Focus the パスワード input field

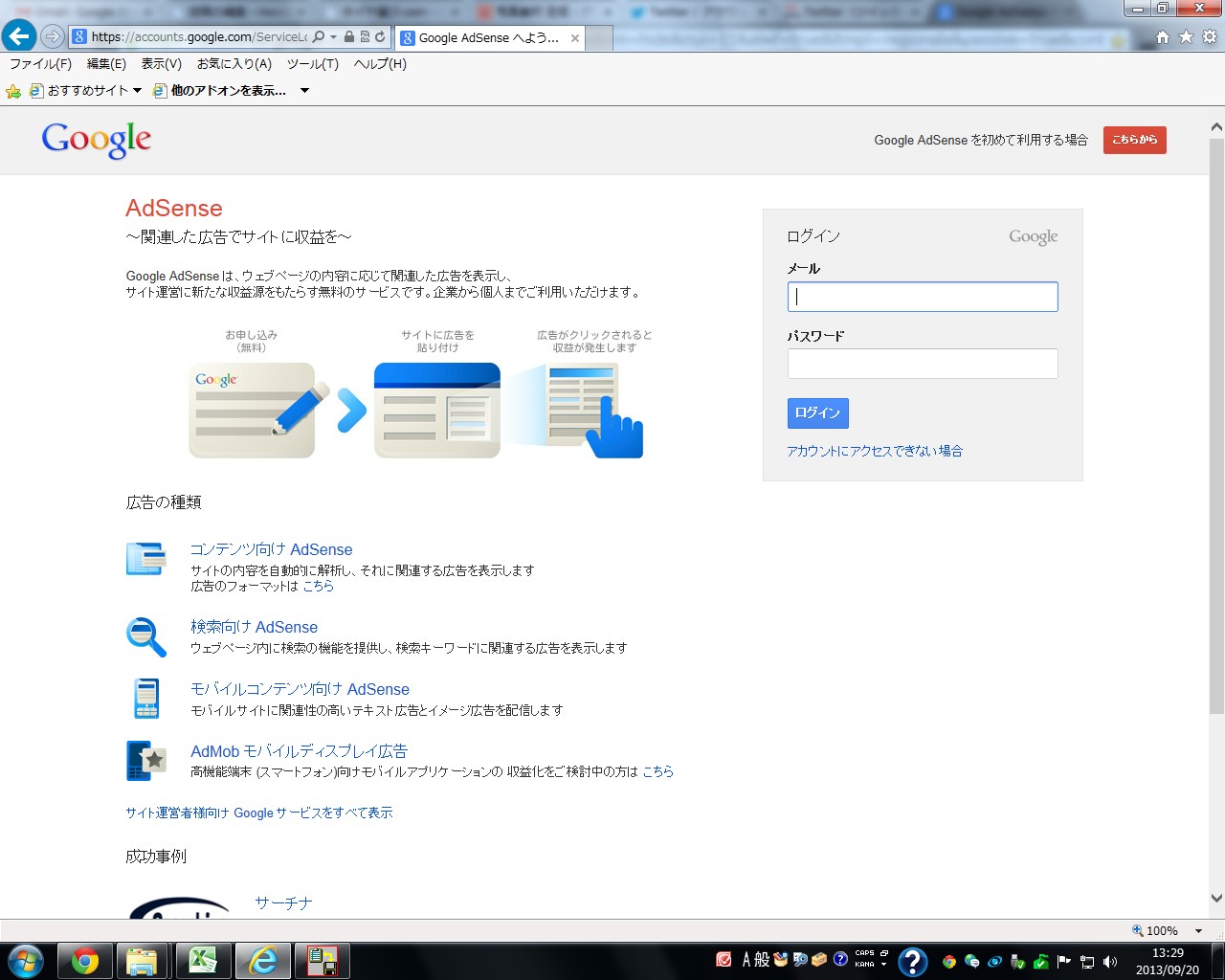point(923,364)
